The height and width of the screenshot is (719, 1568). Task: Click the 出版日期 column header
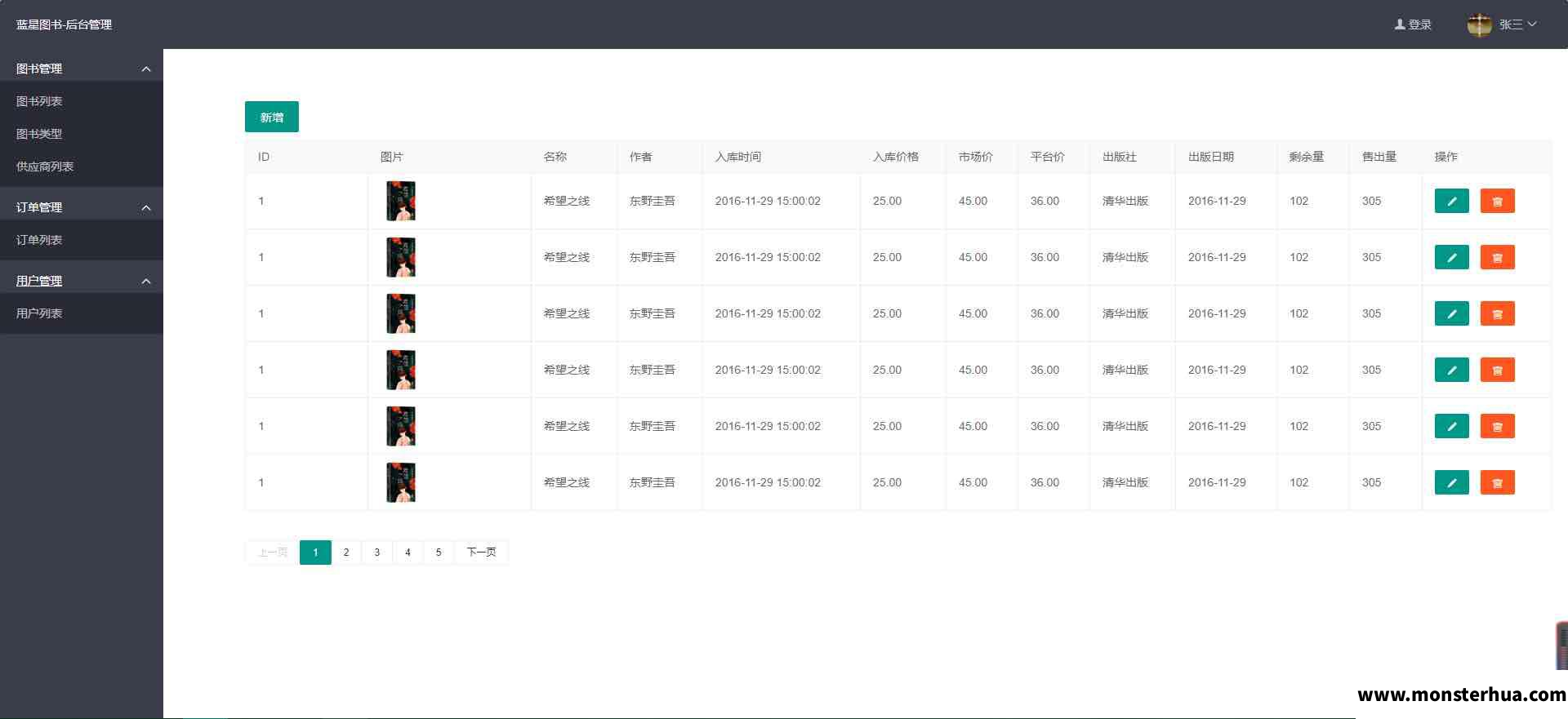pos(1211,157)
